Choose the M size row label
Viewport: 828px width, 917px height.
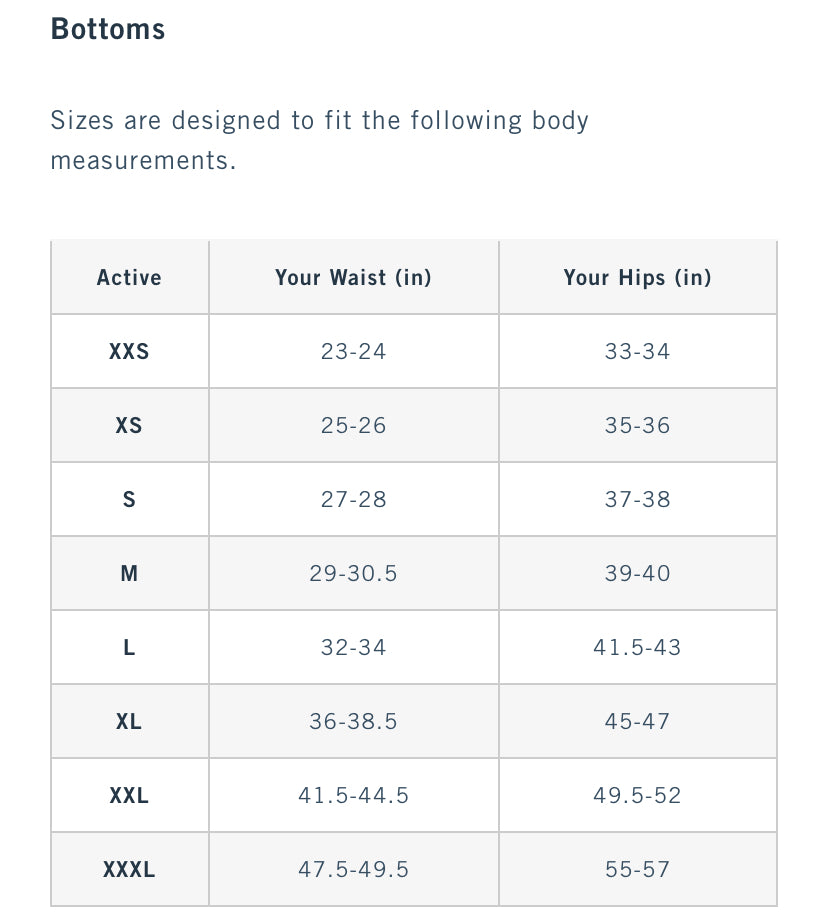coord(129,574)
